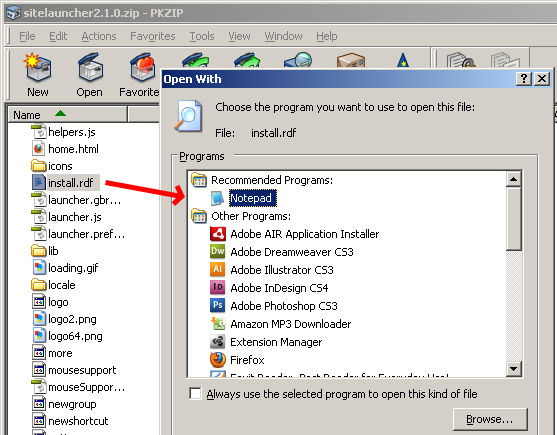Click the logo2.png image file icon

[x=39, y=319]
